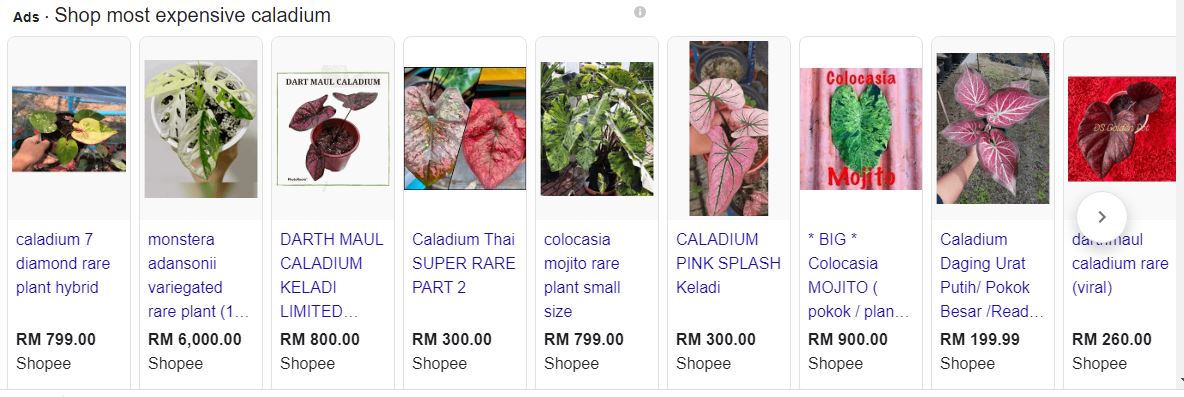Open BIG Colocasia MOJITO listing link
The width and height of the screenshot is (1184, 397).
pos(859,275)
